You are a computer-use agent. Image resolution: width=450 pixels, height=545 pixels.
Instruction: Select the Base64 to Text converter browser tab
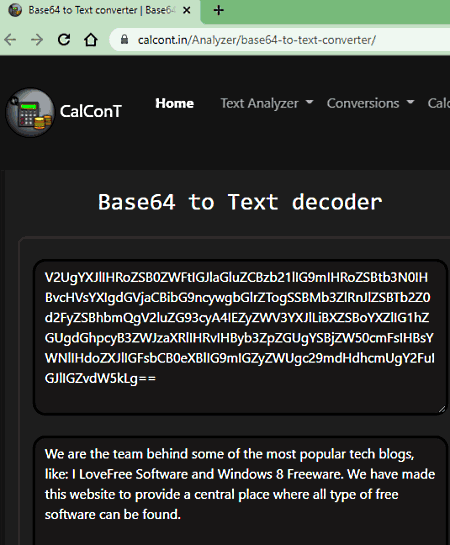pos(100,10)
